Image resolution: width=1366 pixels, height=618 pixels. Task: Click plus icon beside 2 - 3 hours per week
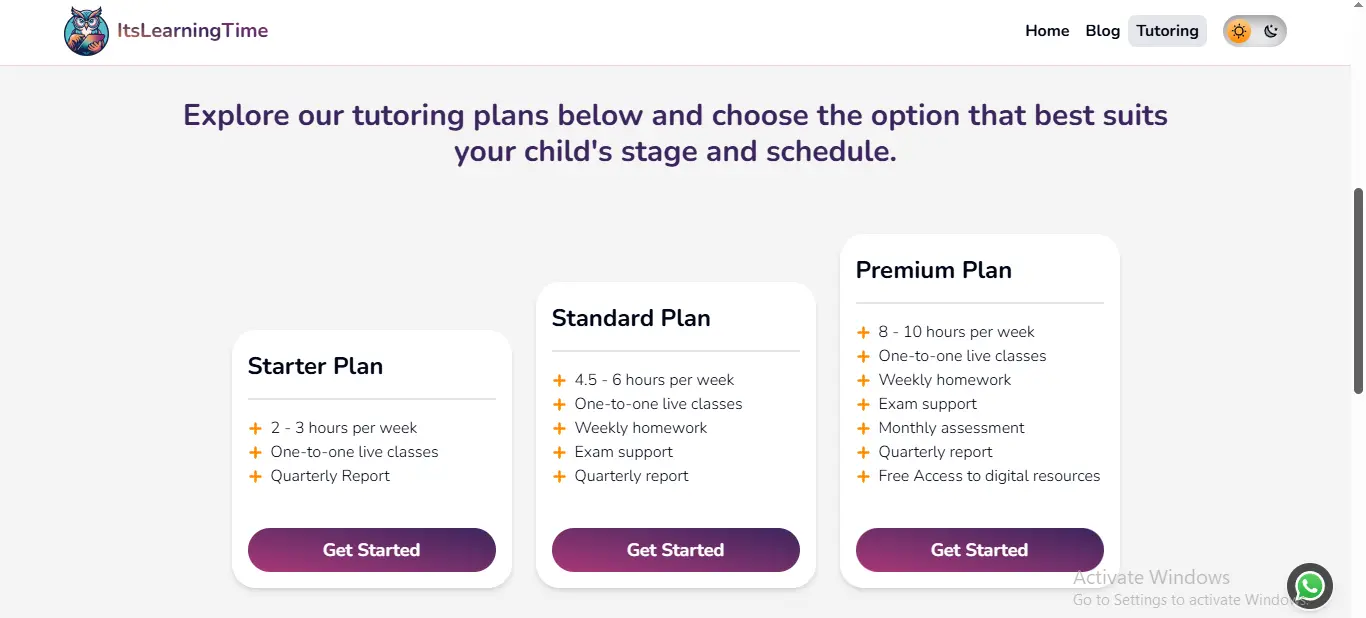(255, 428)
